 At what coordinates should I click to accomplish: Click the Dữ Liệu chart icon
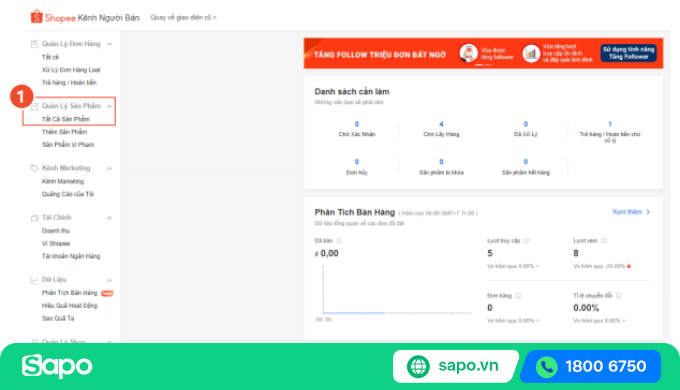[34, 280]
